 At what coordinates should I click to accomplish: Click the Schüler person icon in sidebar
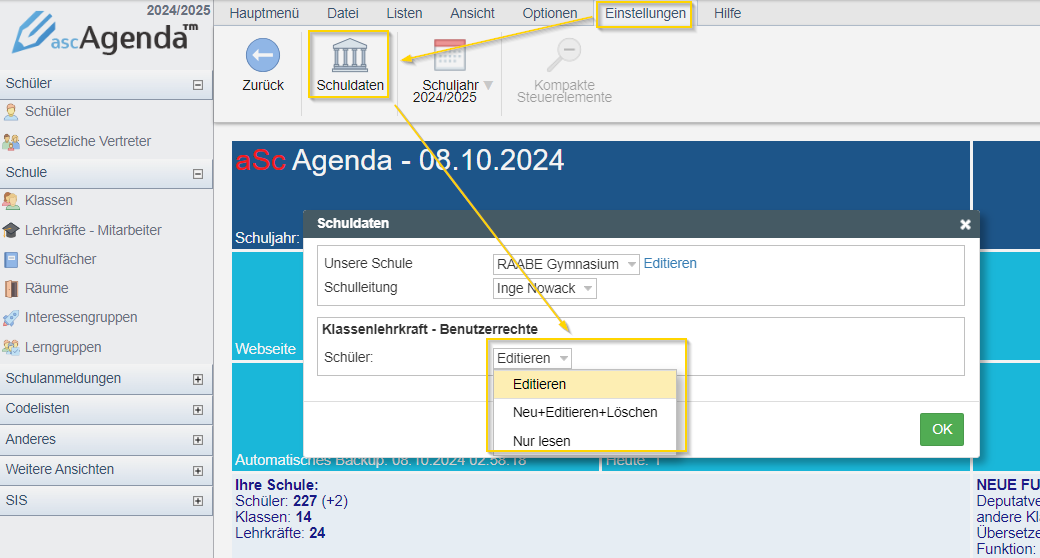11,111
